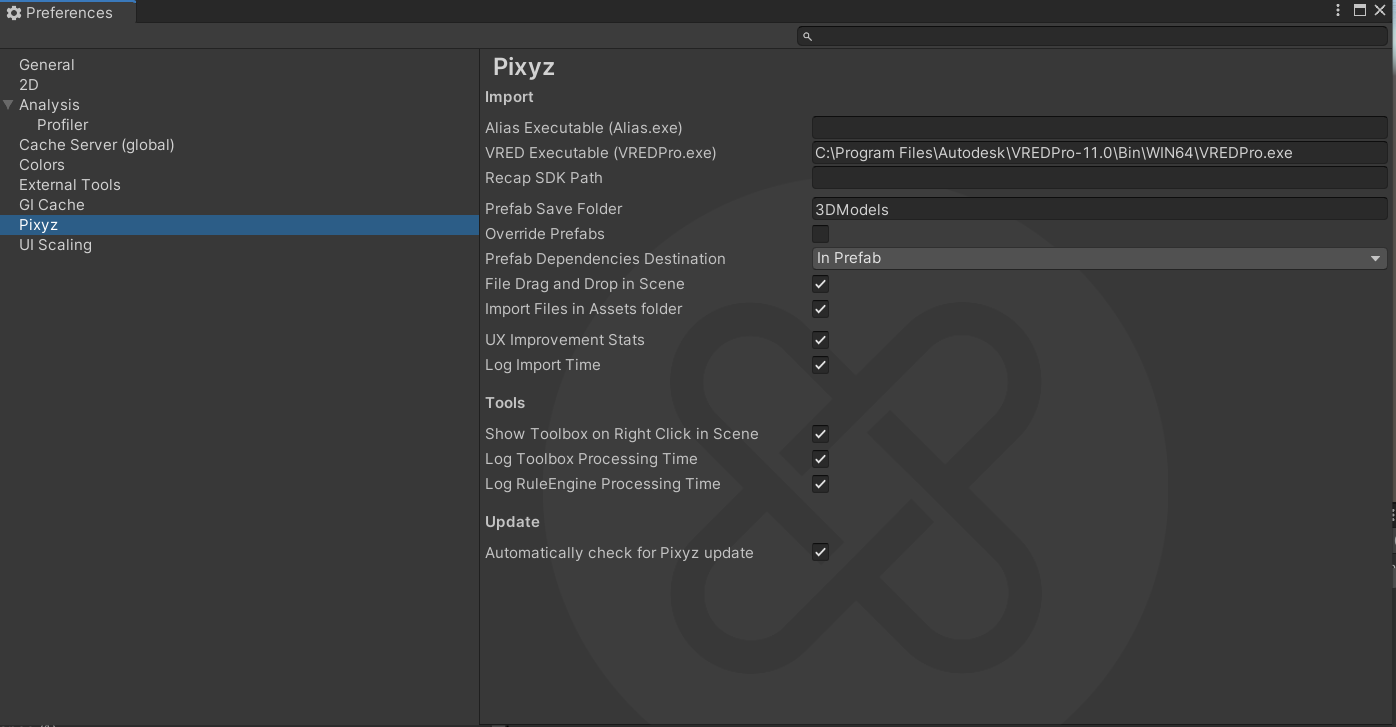Open the 2D preferences section
The height and width of the screenshot is (727, 1396).
pyautogui.click(x=29, y=85)
